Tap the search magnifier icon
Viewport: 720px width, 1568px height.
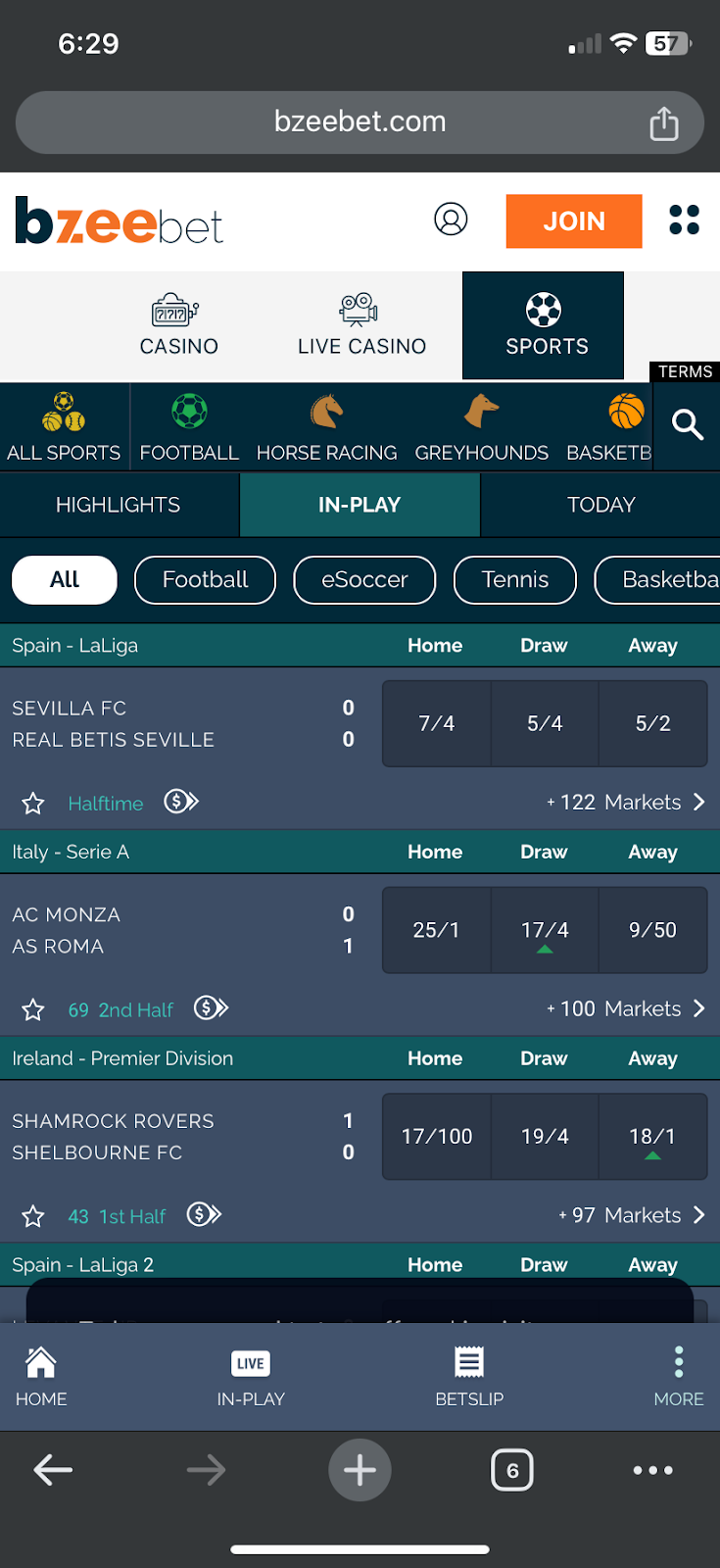click(x=687, y=425)
